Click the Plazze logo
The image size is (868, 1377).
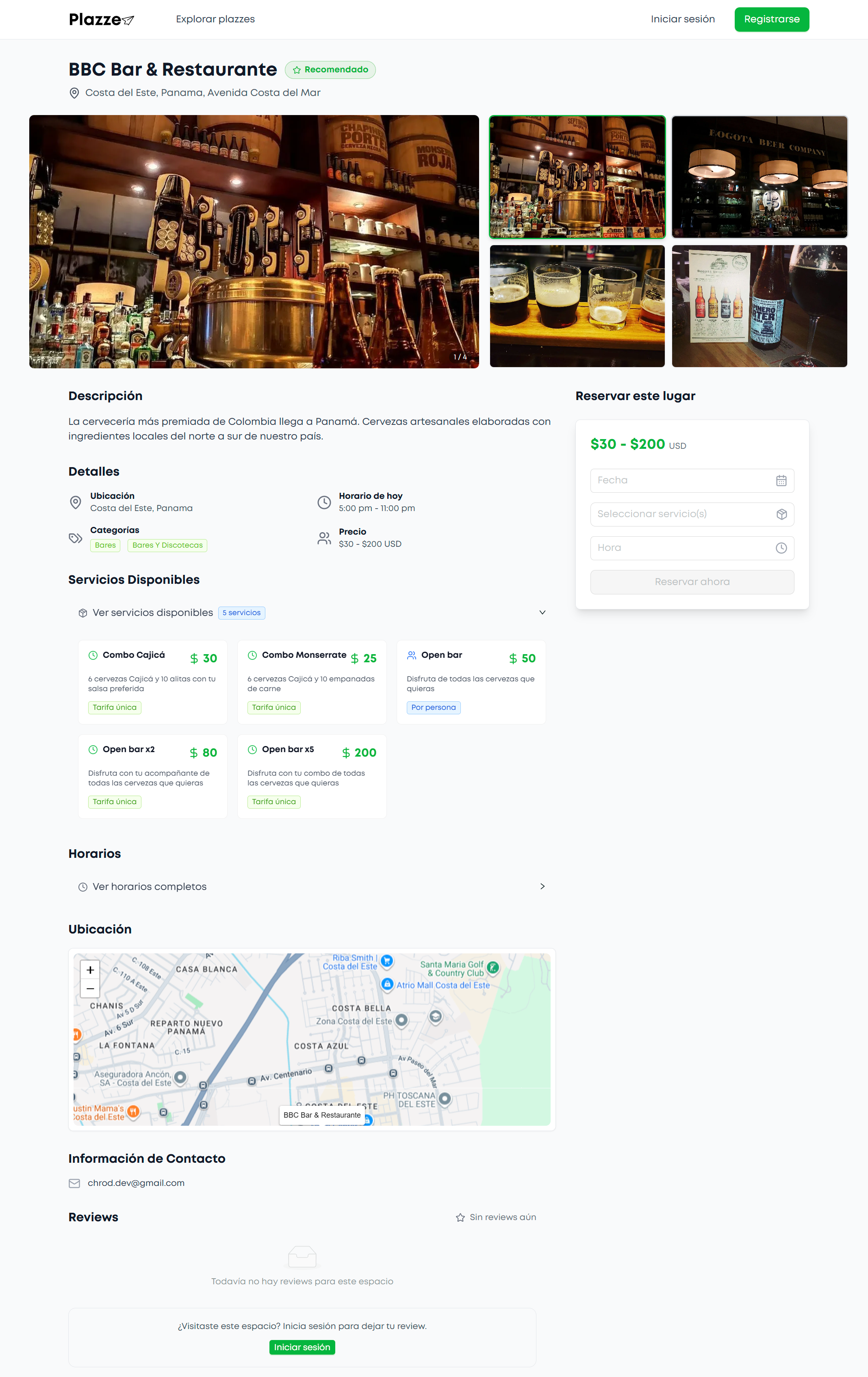(x=101, y=20)
